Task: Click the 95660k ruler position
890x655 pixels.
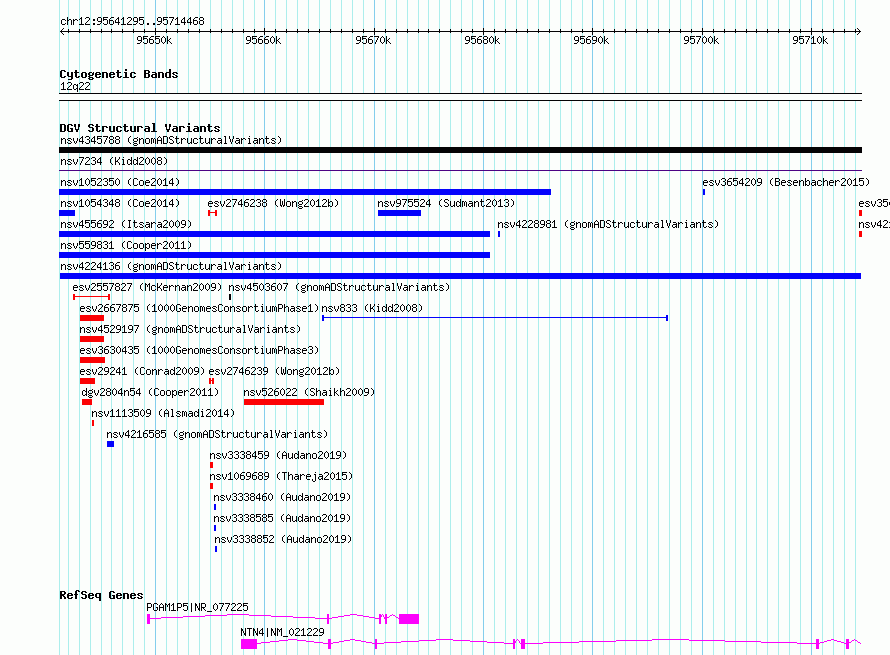Action: tap(263, 40)
